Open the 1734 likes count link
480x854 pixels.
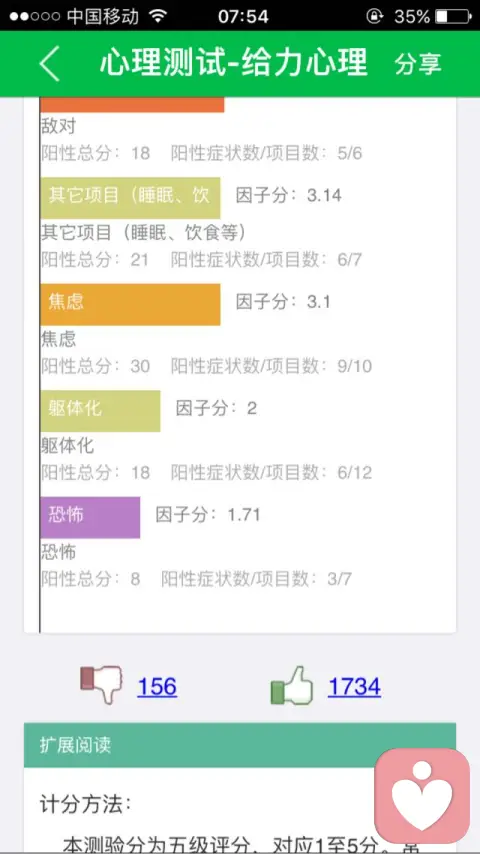coord(354,686)
